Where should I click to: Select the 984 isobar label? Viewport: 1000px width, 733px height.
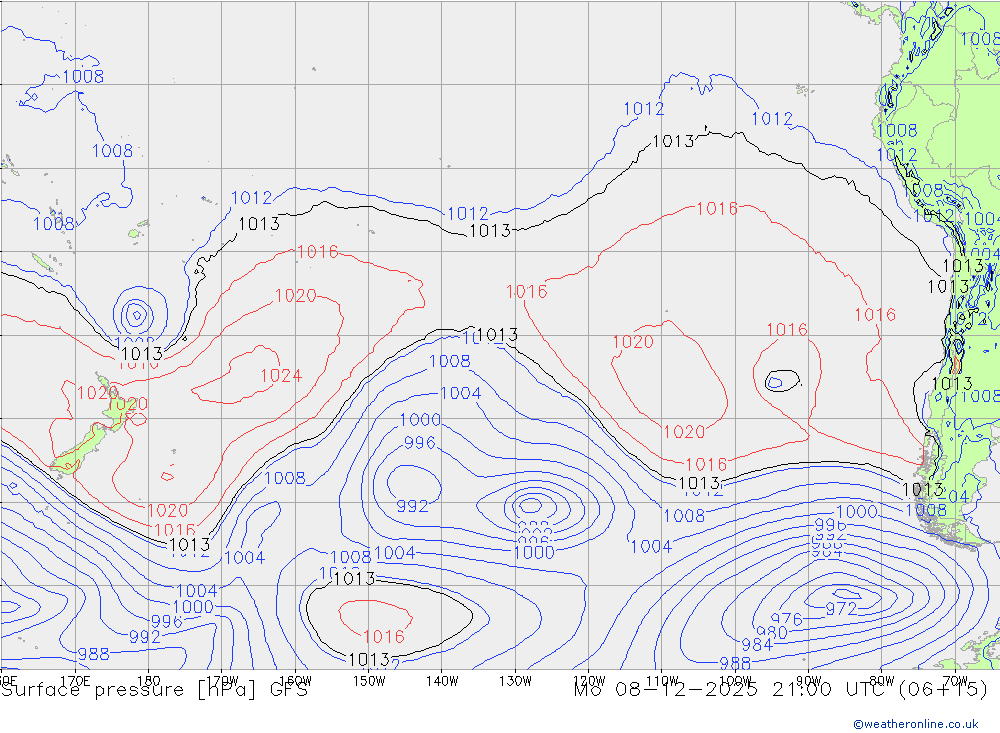pyautogui.click(x=757, y=645)
